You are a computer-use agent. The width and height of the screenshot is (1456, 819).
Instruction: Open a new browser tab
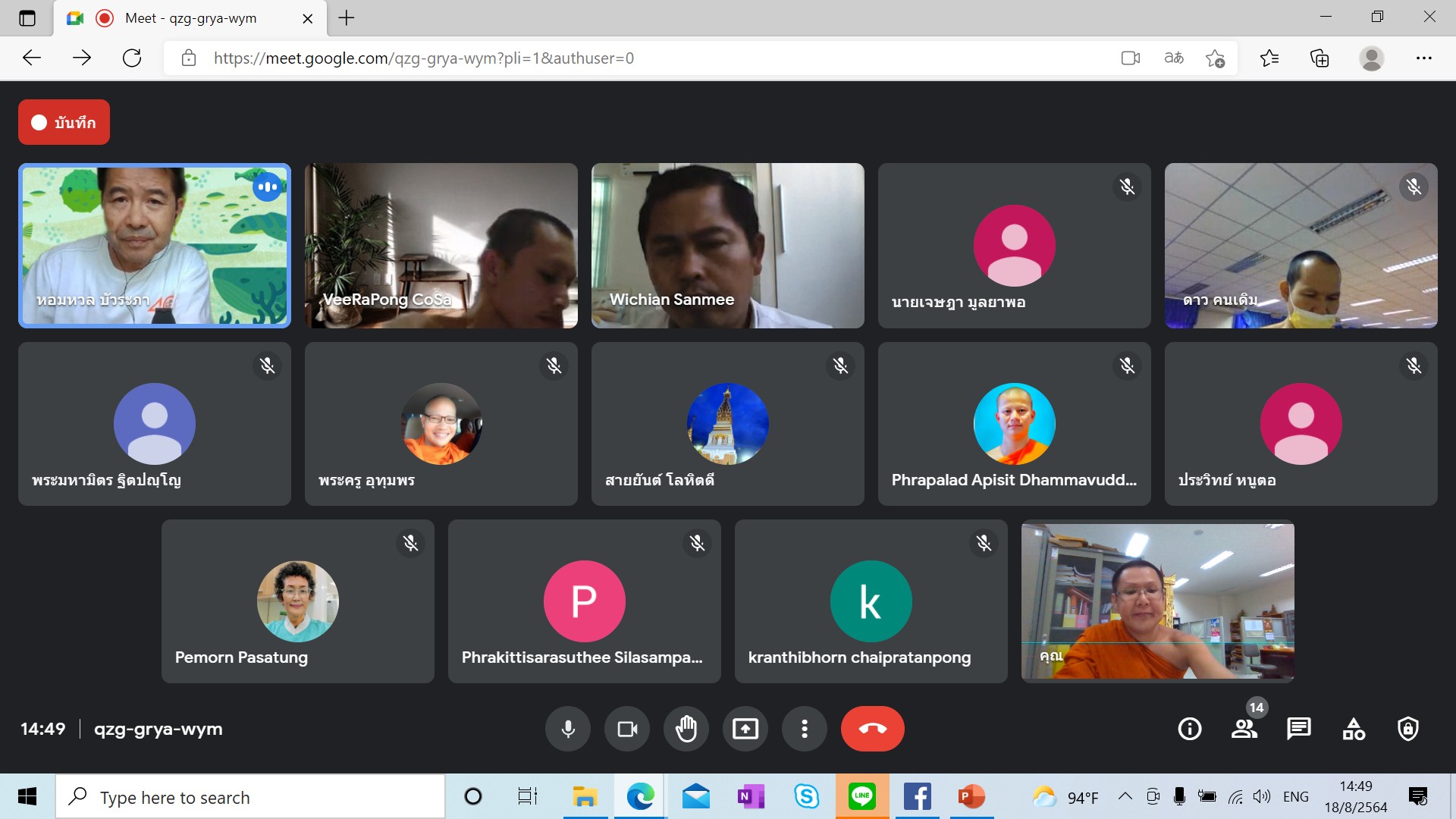(347, 18)
